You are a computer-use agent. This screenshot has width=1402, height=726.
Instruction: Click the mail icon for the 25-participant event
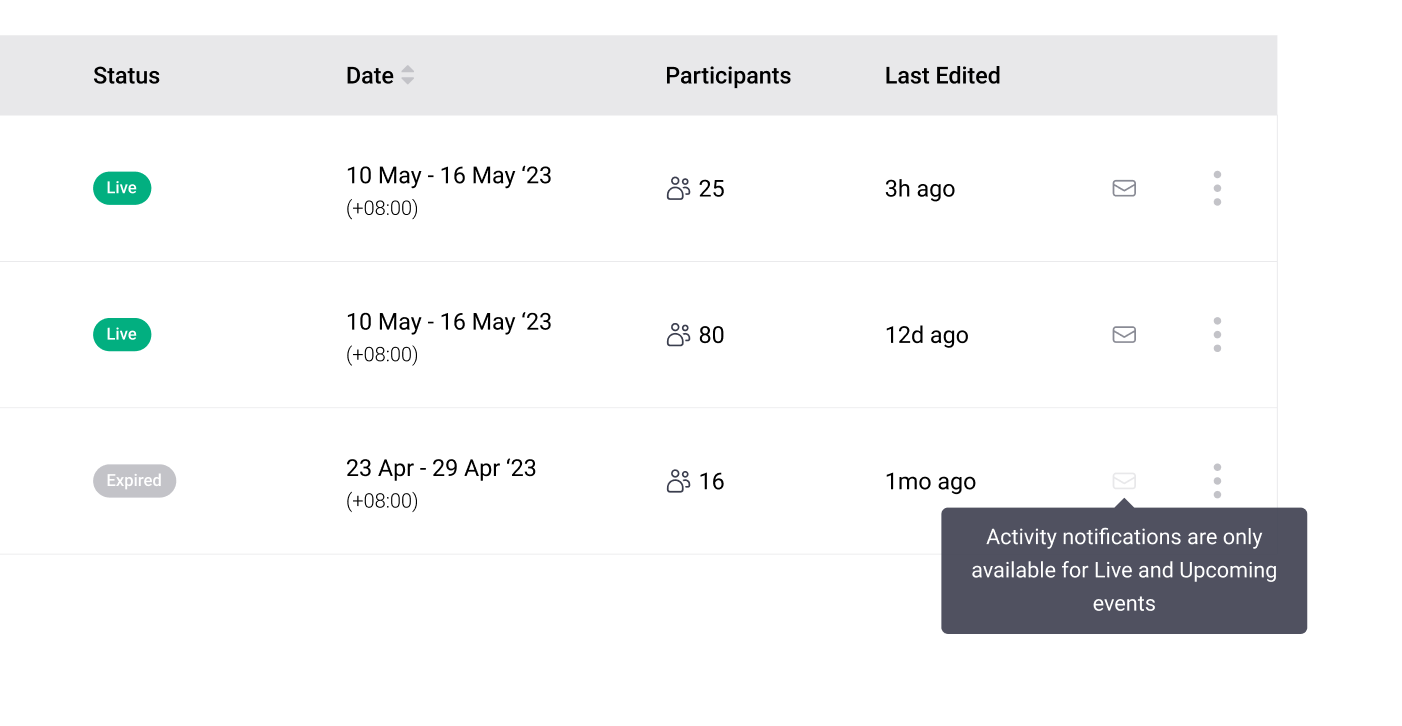click(x=1124, y=188)
